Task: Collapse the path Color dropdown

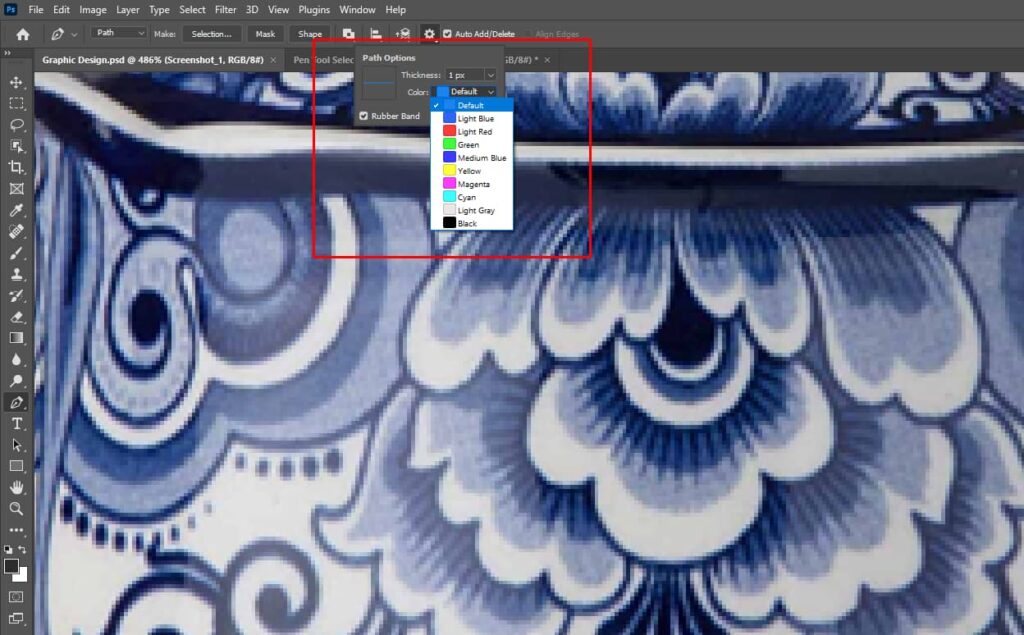Action: point(466,92)
